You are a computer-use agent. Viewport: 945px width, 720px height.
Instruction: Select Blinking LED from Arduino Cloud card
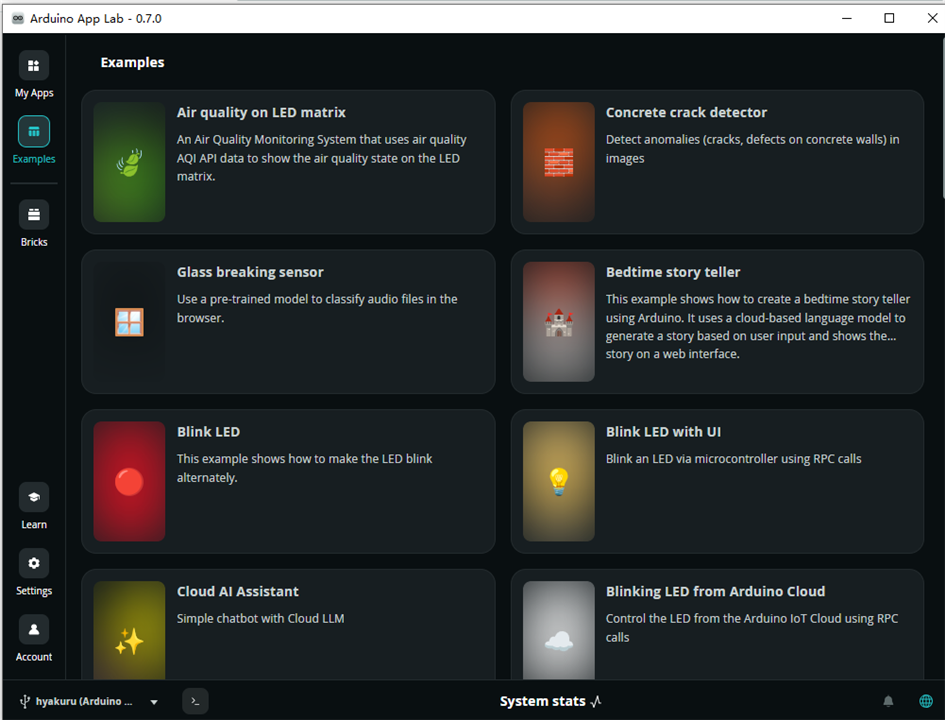pos(717,624)
